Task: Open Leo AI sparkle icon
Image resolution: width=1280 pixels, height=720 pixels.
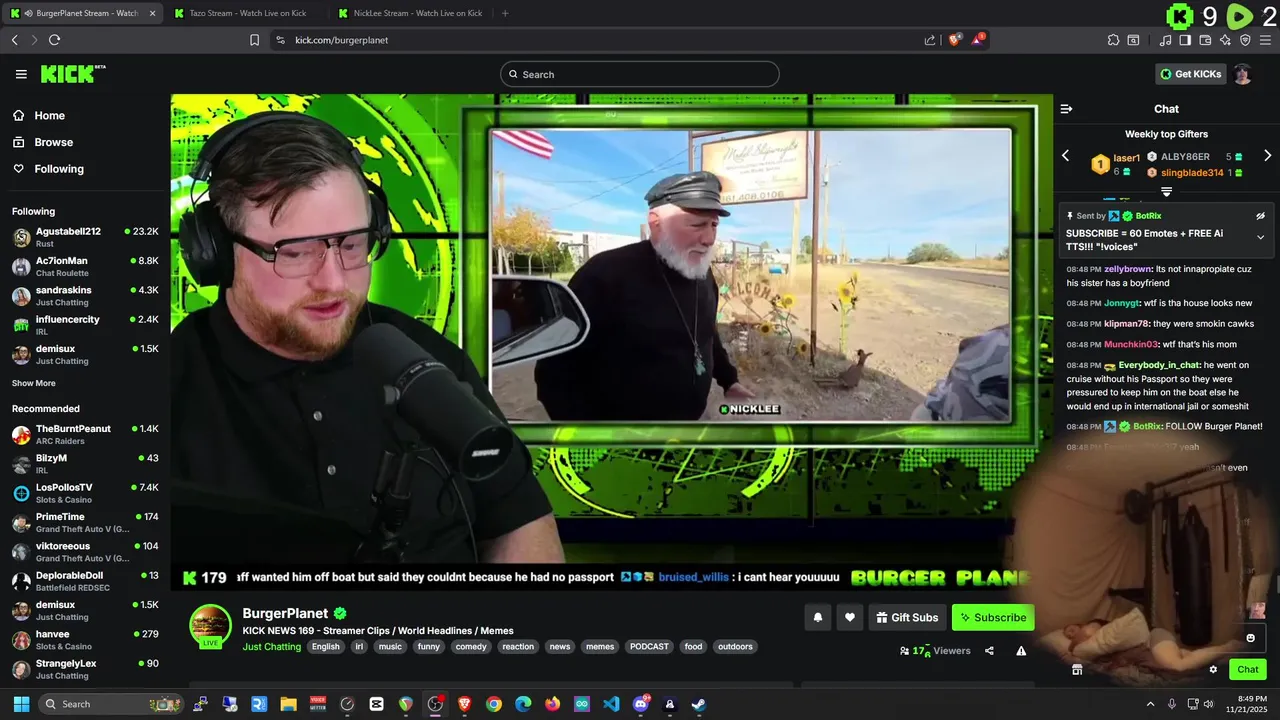Action: point(1225,40)
